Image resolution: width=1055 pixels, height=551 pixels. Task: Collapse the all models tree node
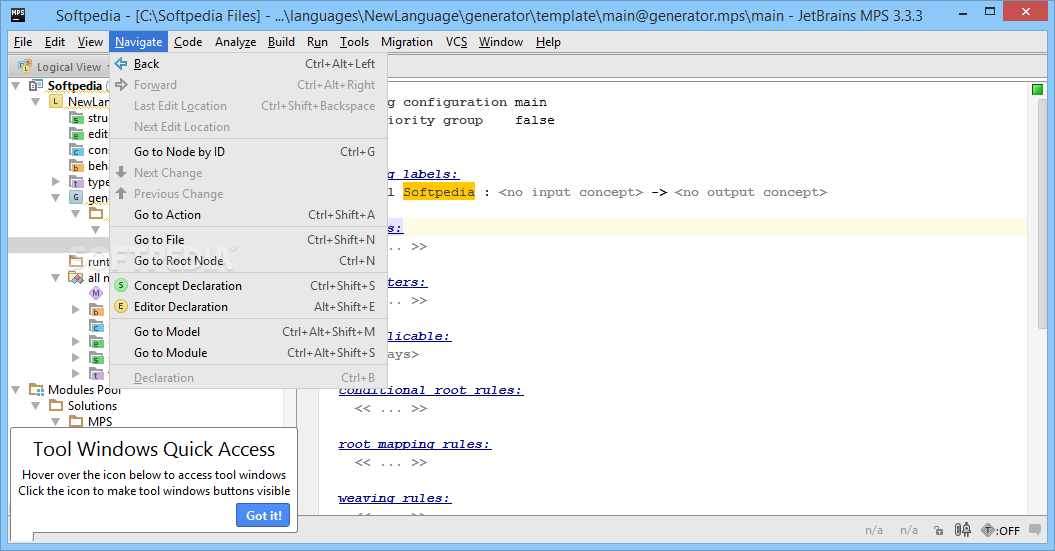56,277
